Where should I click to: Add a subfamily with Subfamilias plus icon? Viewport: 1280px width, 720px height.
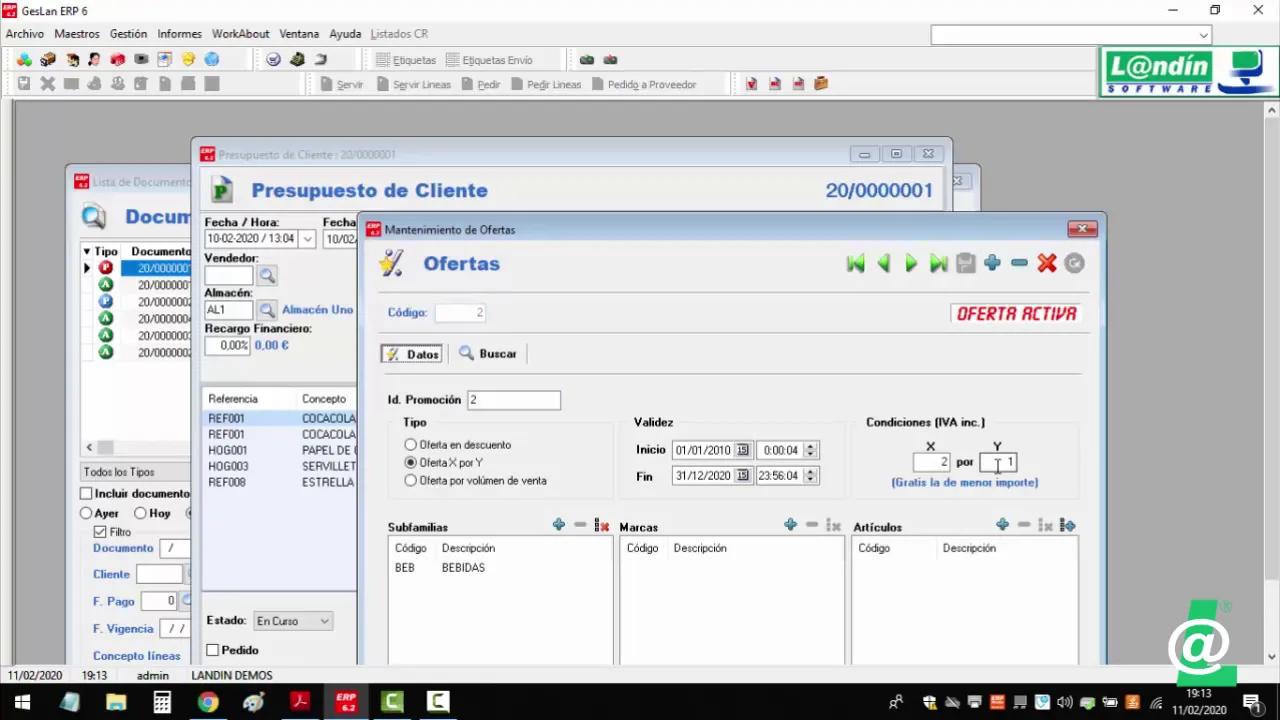tap(558, 525)
